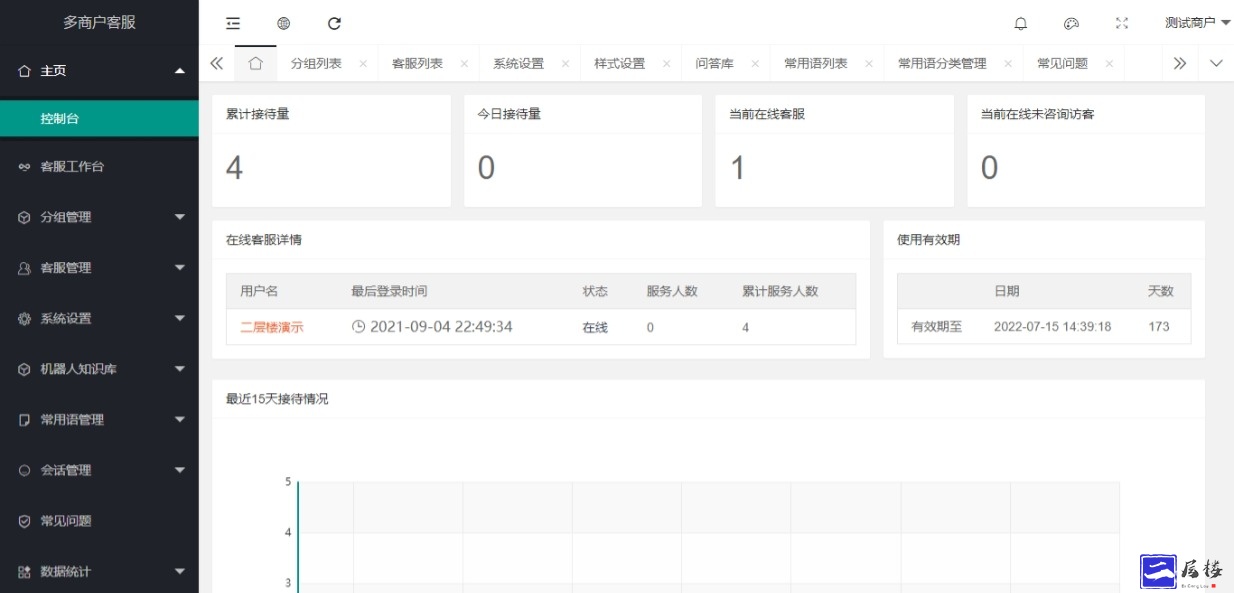
Task: Expand the 分组管理 sidebar menu
Action: (x=99, y=217)
